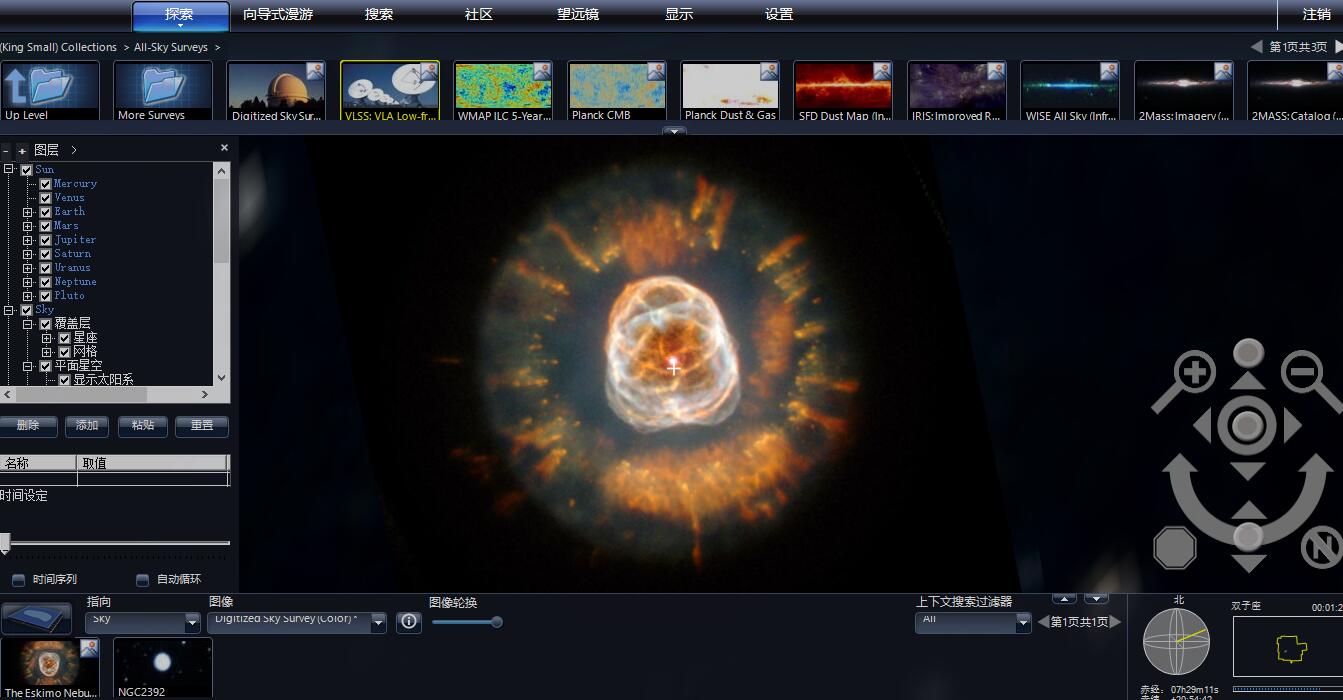Image resolution: width=1343 pixels, height=700 pixels.
Task: Click the zoom out magnifier icon
Action: [x=1303, y=373]
